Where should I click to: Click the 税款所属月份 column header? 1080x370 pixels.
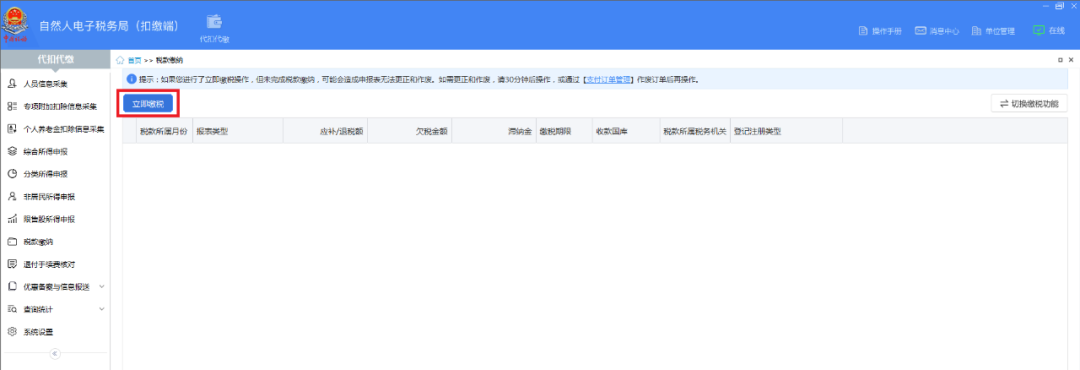pyautogui.click(x=163, y=131)
